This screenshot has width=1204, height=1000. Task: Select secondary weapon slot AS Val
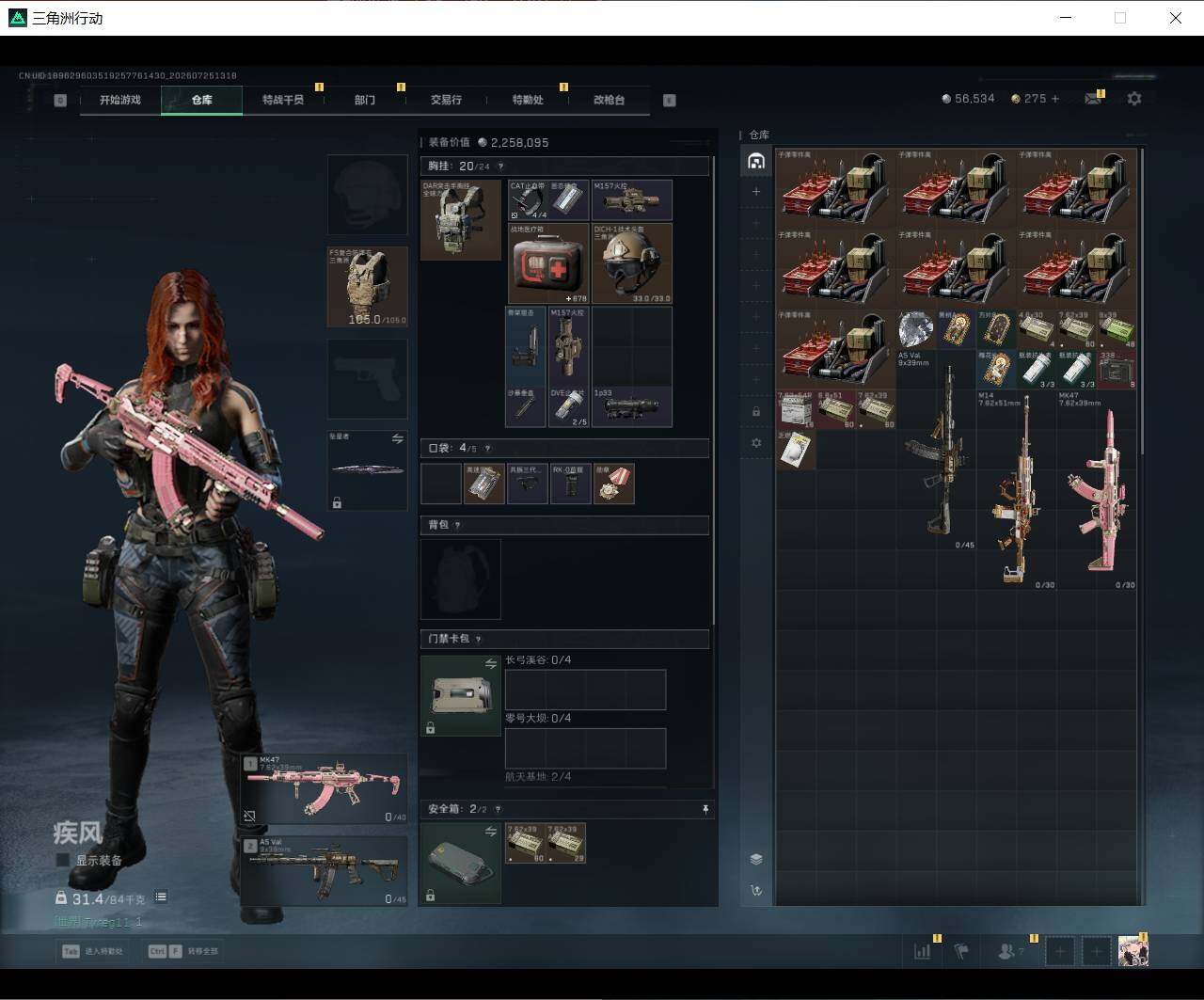point(325,870)
